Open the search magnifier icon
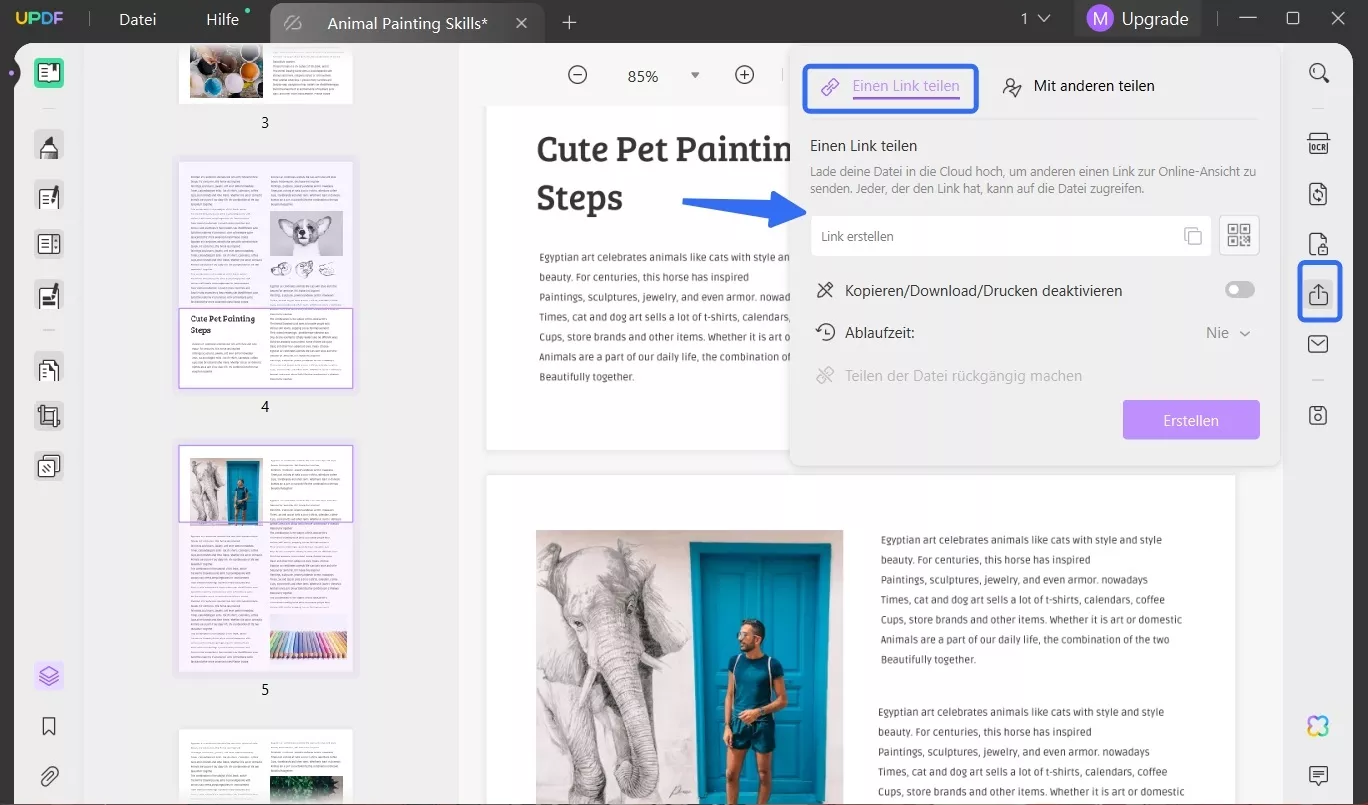 coord(1319,73)
